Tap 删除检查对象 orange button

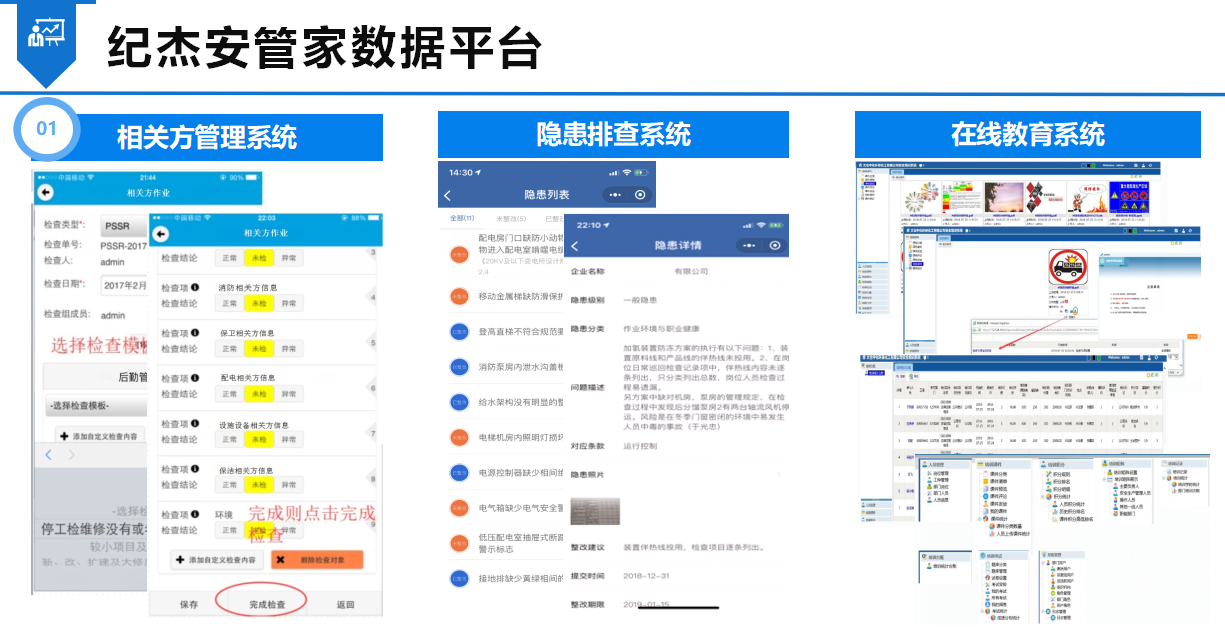(317, 560)
